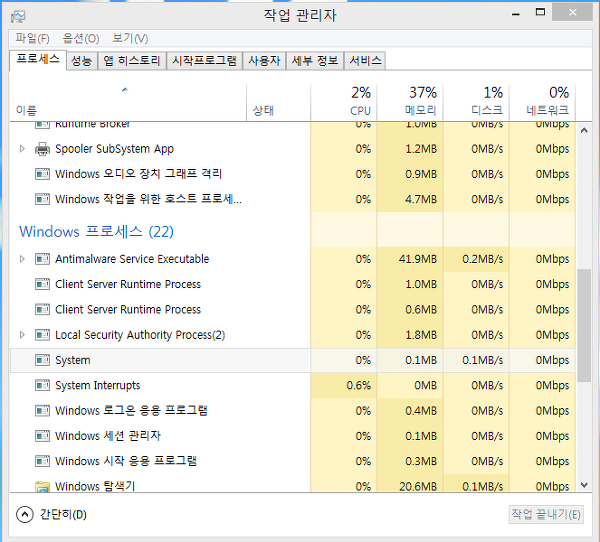This screenshot has height=542, width=600.
Task: Expand Local Security Authority Process group
Action: coord(22,335)
